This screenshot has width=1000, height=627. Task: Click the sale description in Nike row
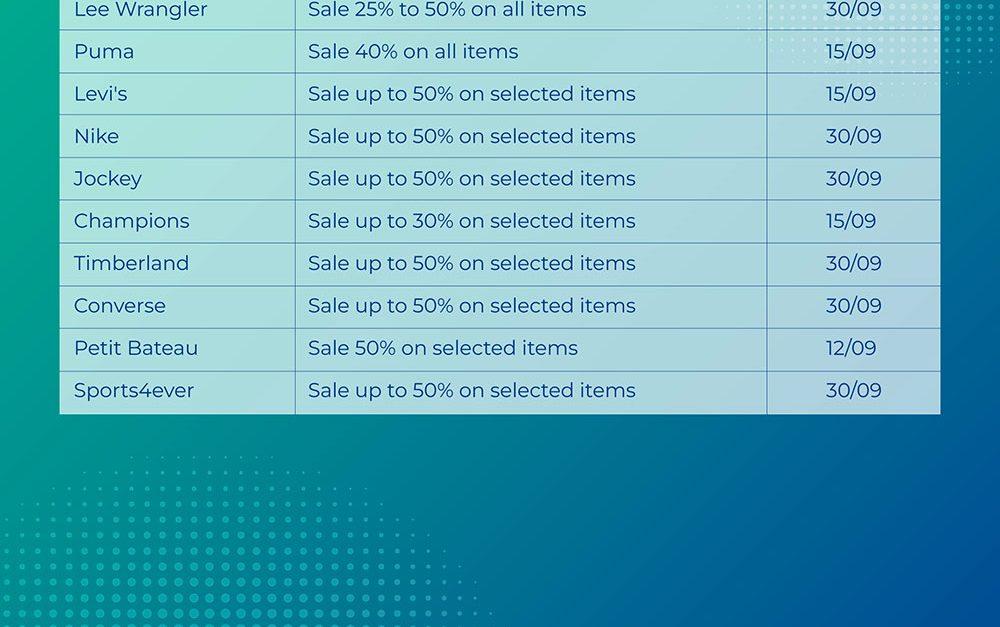pyautogui.click(x=471, y=136)
